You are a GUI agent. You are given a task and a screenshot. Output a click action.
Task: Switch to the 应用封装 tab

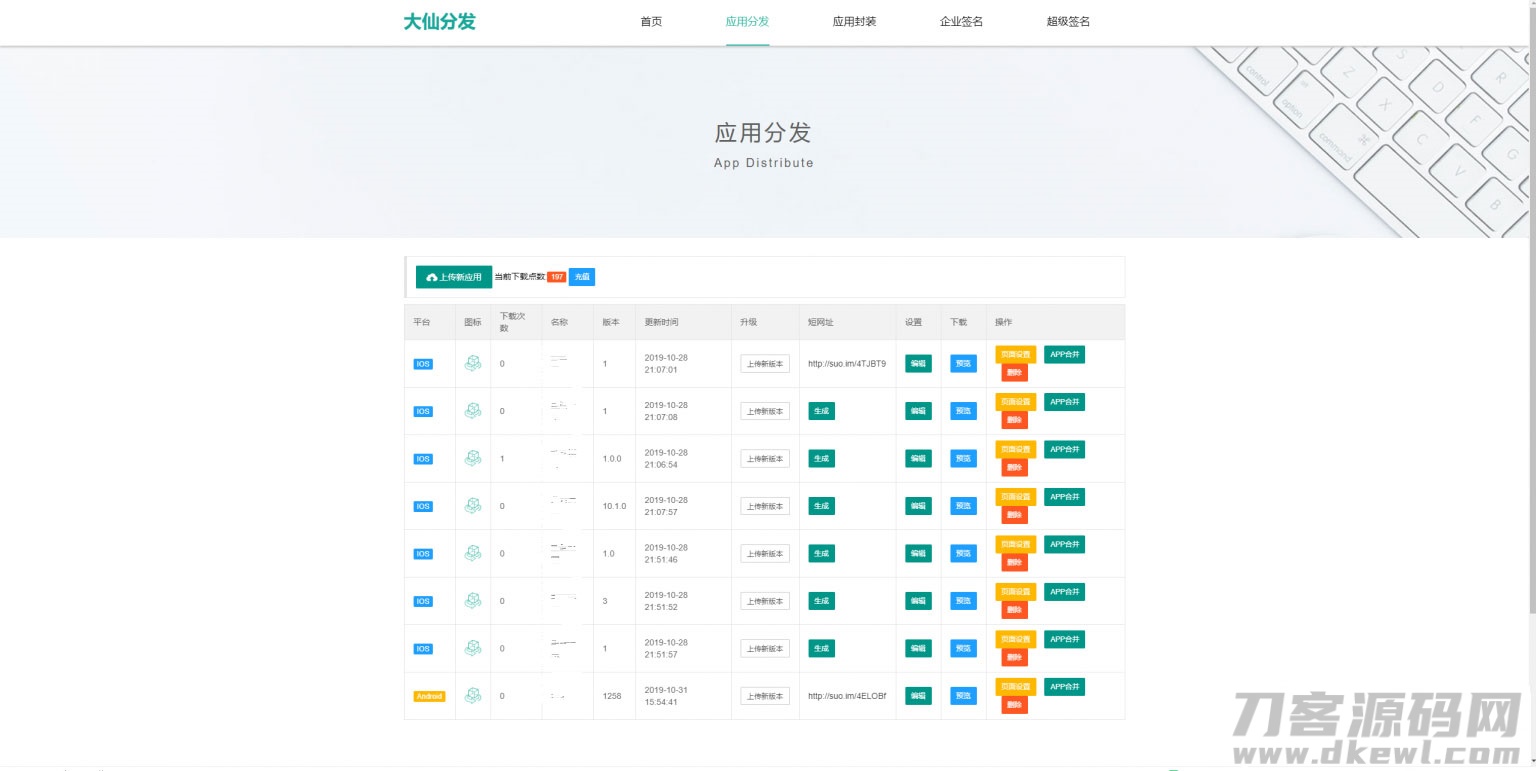click(x=854, y=22)
